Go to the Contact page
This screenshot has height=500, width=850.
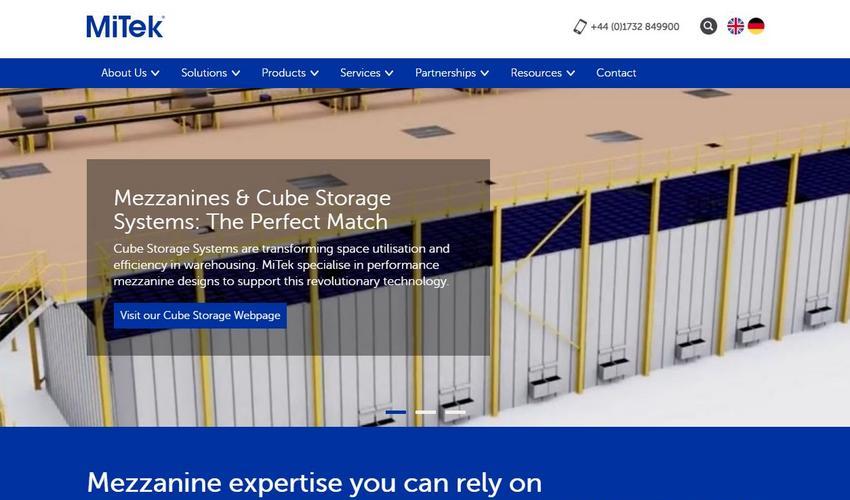(616, 73)
